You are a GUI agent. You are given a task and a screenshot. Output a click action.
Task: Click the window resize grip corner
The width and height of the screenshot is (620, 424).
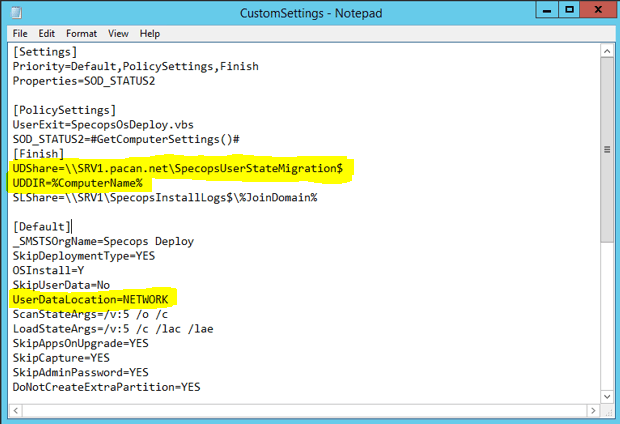coord(608,411)
